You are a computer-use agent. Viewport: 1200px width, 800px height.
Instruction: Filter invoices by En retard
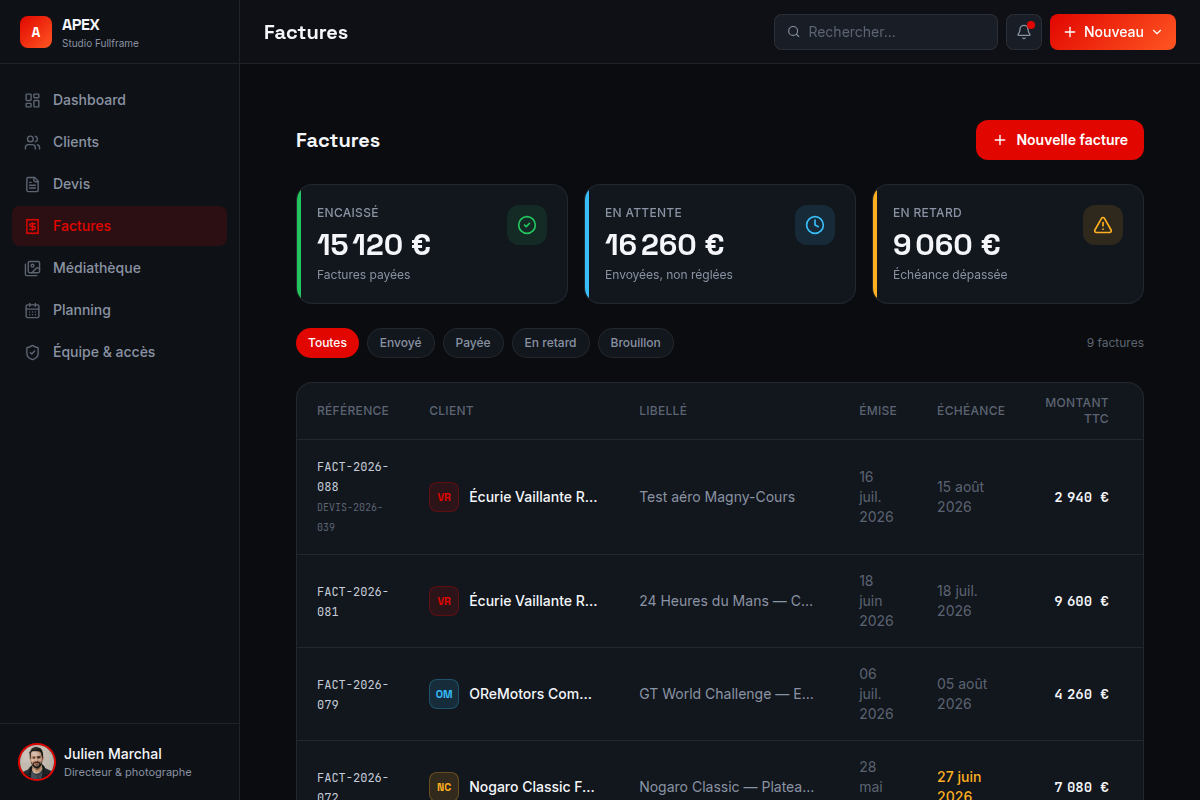tap(551, 343)
